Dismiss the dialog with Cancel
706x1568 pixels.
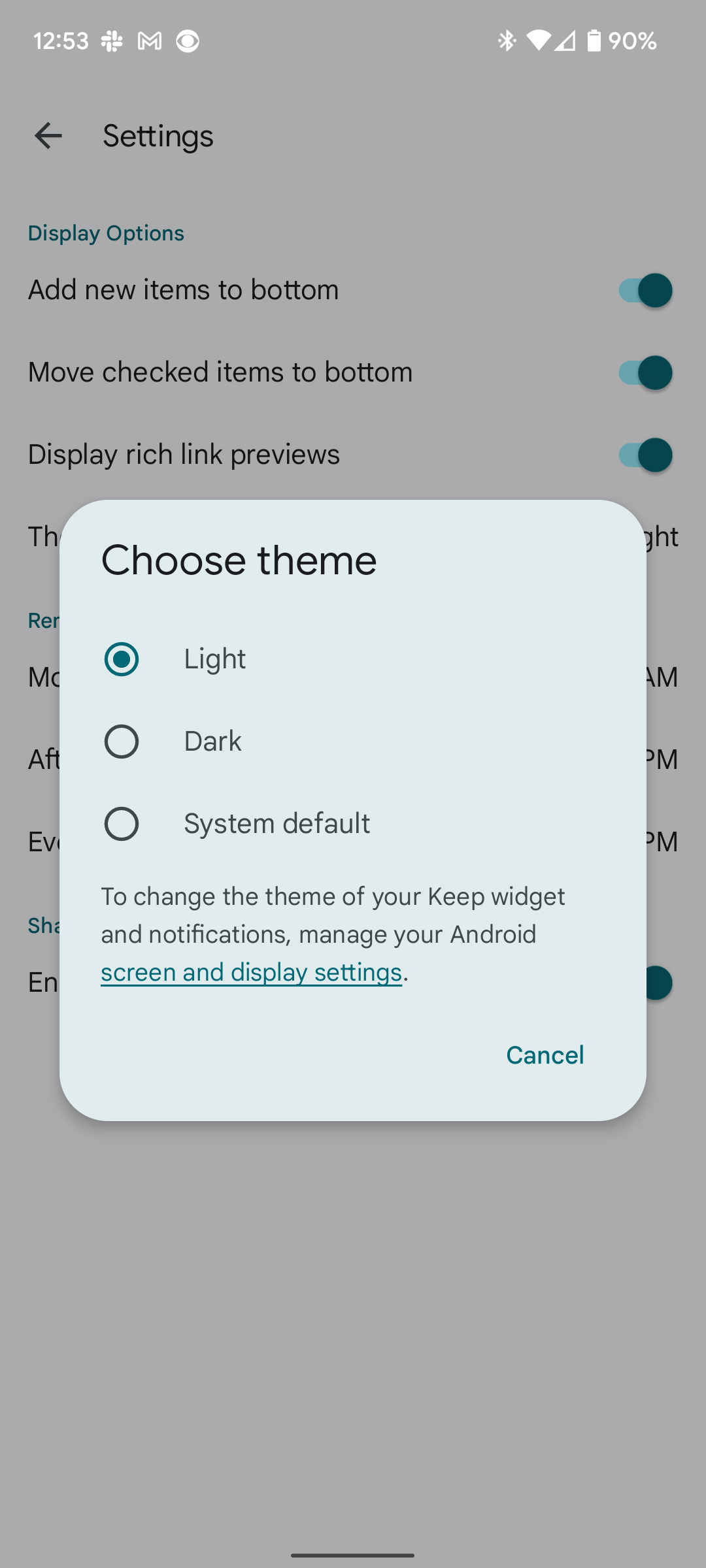coord(545,1054)
